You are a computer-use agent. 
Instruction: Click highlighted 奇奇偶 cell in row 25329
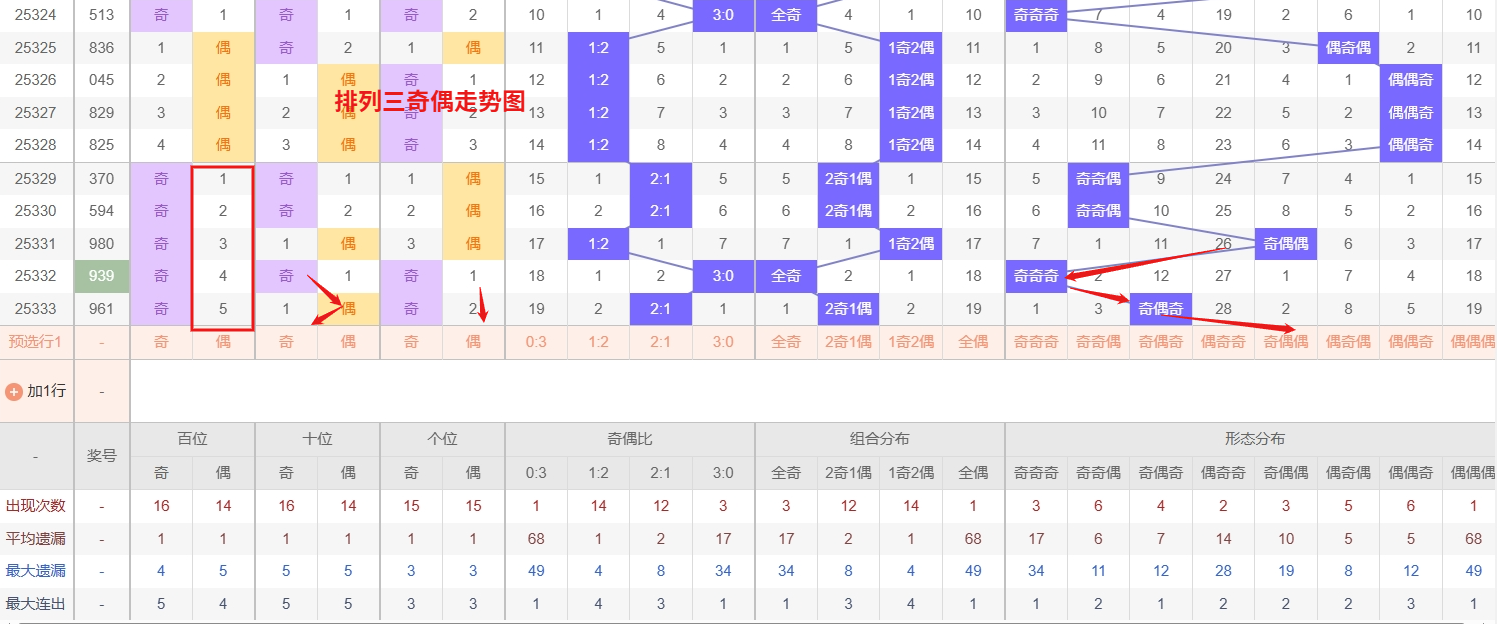tap(1098, 179)
